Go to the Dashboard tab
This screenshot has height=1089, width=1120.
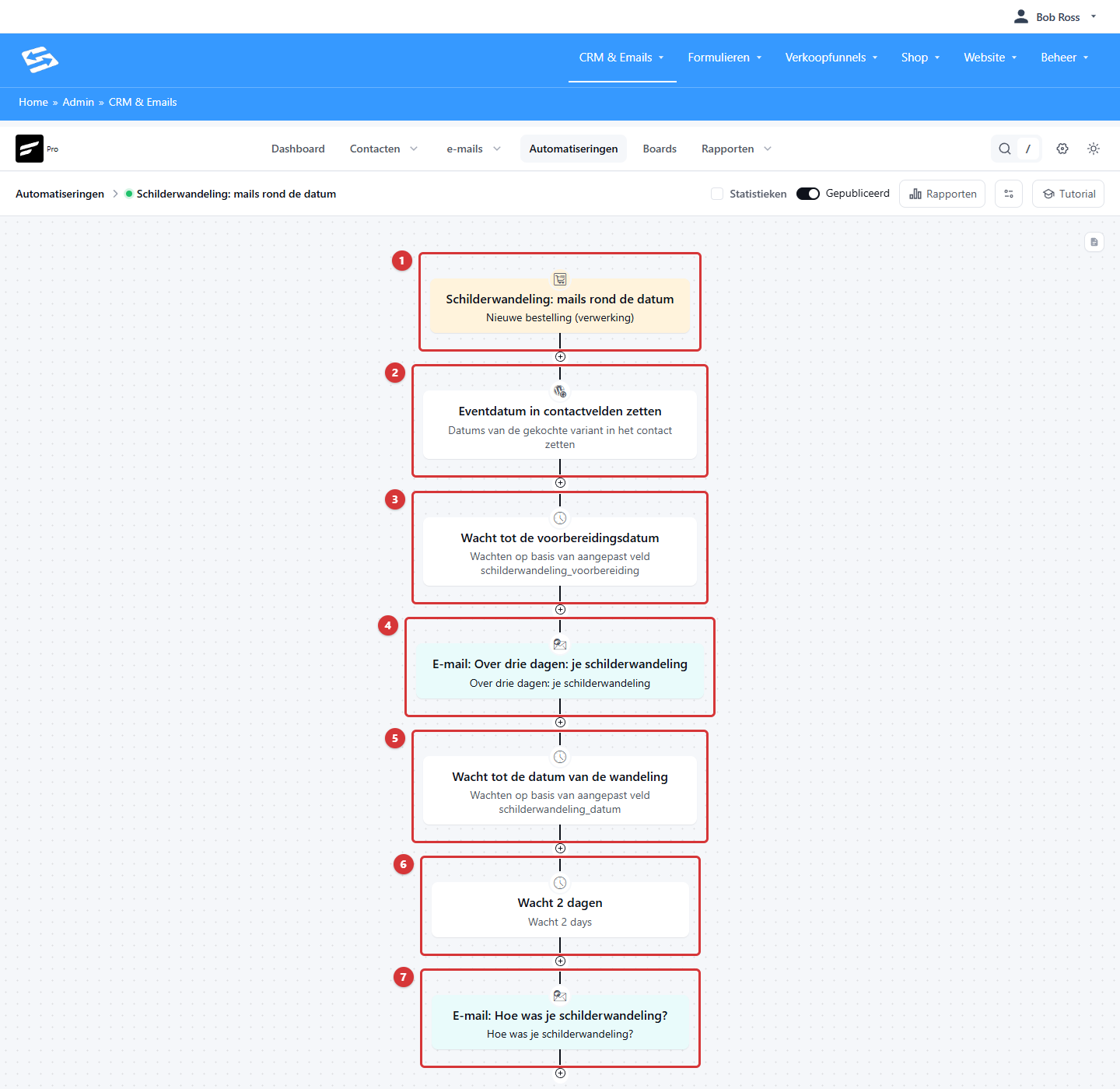[298, 149]
